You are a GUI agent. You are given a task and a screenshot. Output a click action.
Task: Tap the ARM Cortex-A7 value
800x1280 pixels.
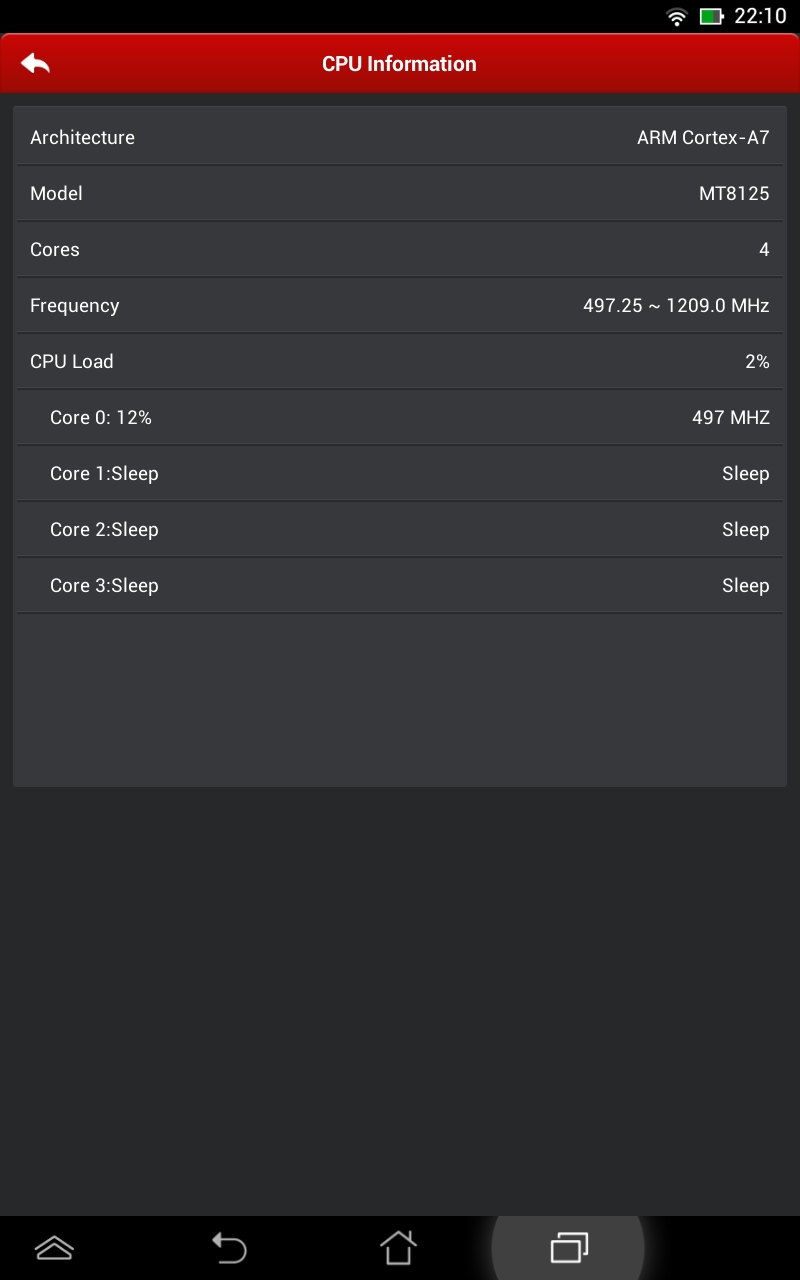[703, 138]
